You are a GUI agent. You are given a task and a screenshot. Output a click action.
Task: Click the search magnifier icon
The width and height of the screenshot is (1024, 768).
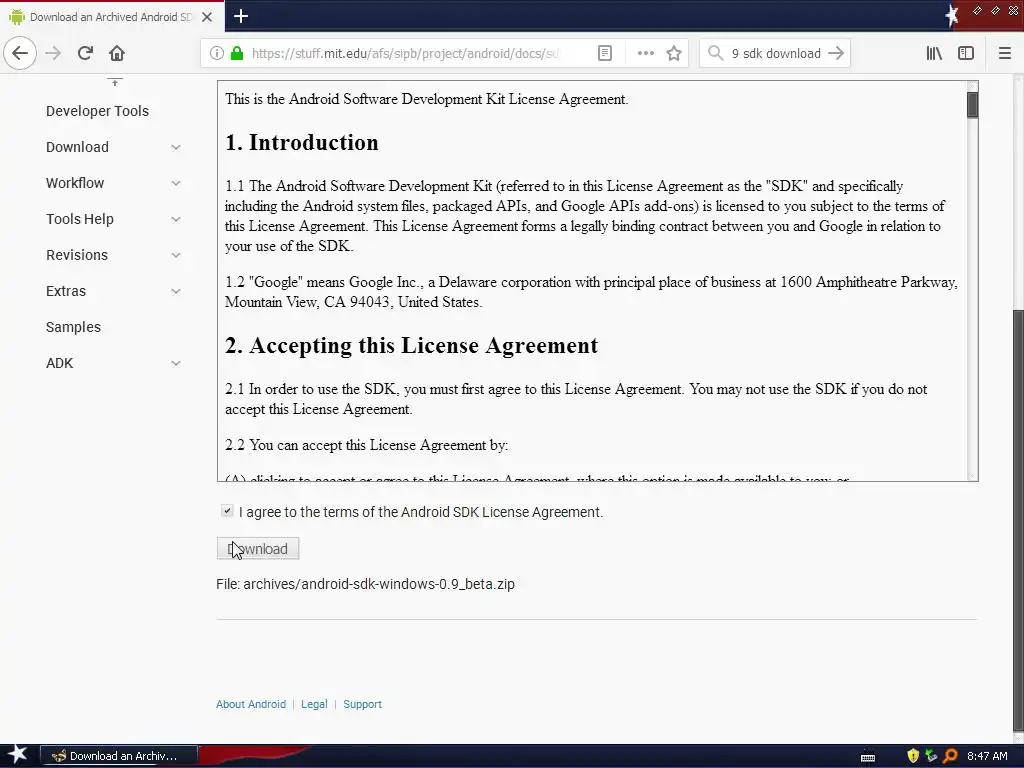pyautogui.click(x=716, y=53)
